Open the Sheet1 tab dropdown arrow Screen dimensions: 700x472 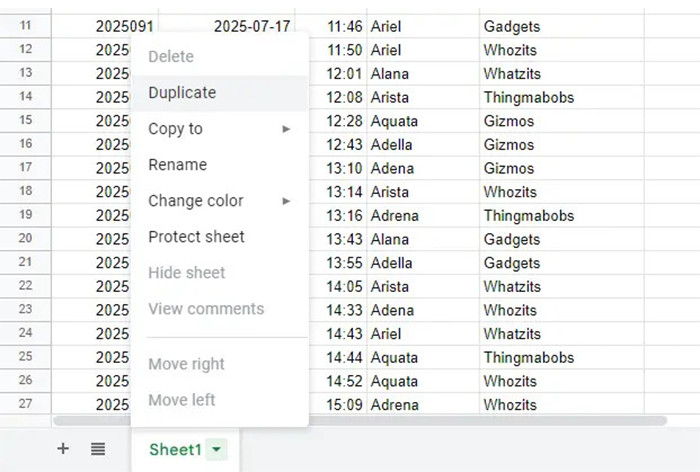pyautogui.click(x=217, y=450)
